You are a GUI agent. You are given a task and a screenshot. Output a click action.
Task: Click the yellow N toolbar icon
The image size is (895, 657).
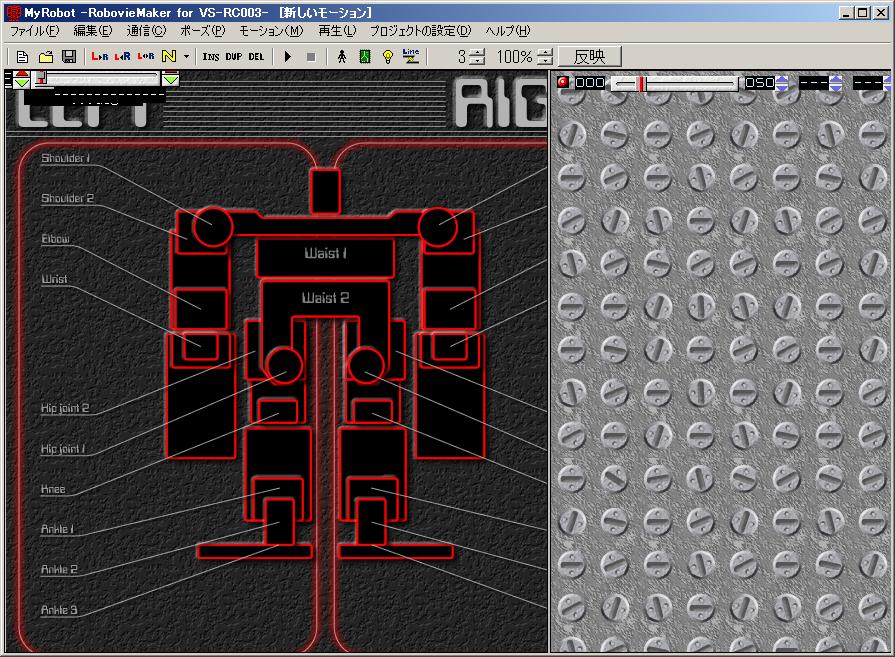pyautogui.click(x=169, y=57)
